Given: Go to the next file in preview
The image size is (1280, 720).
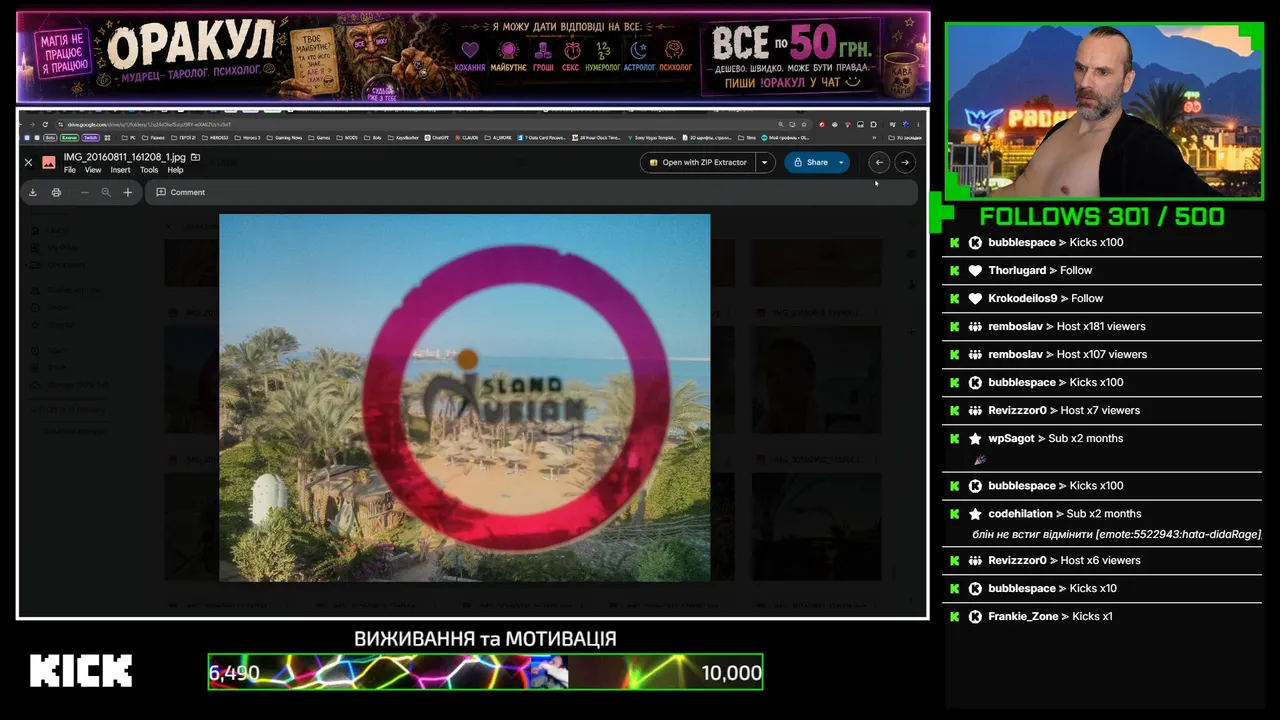Looking at the screenshot, I should (904, 162).
